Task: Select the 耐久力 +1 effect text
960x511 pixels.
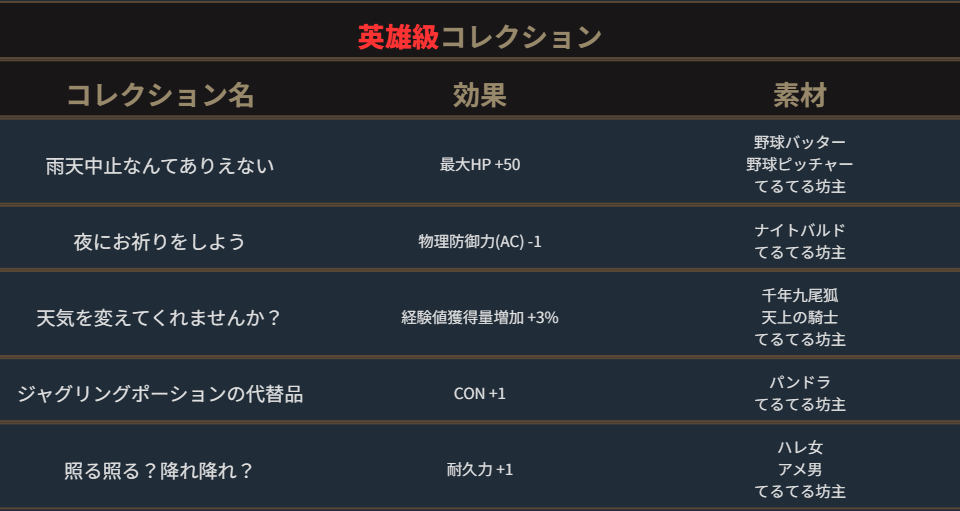Action: coord(480,469)
